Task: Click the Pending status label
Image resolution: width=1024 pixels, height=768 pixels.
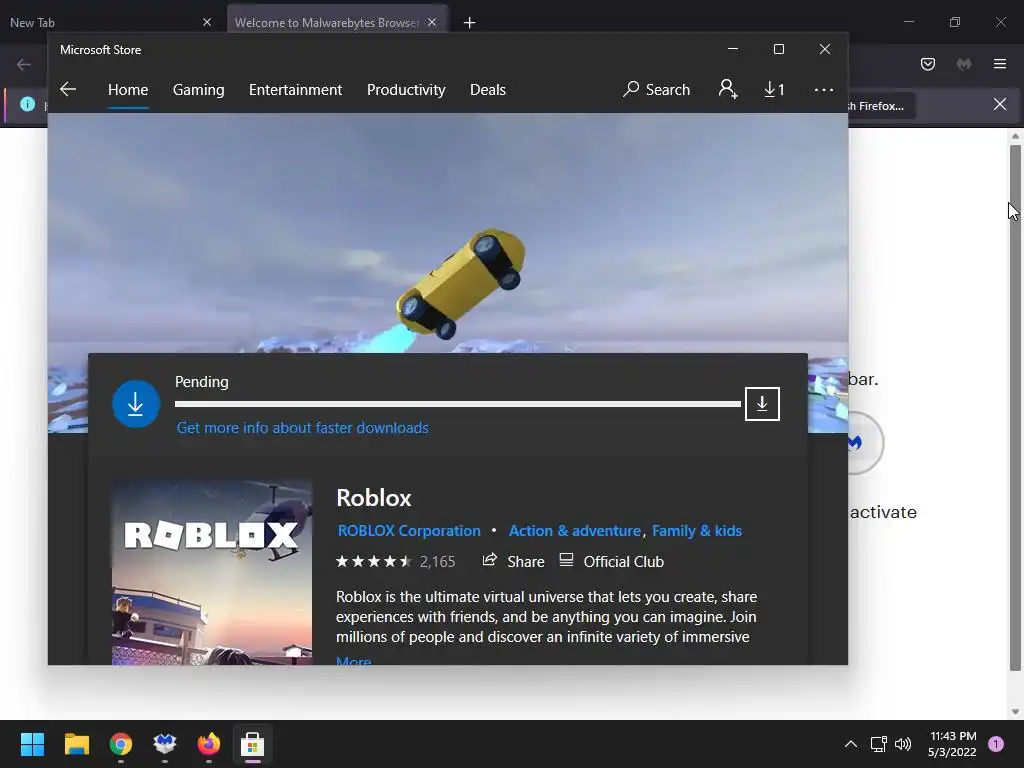Action: (202, 382)
